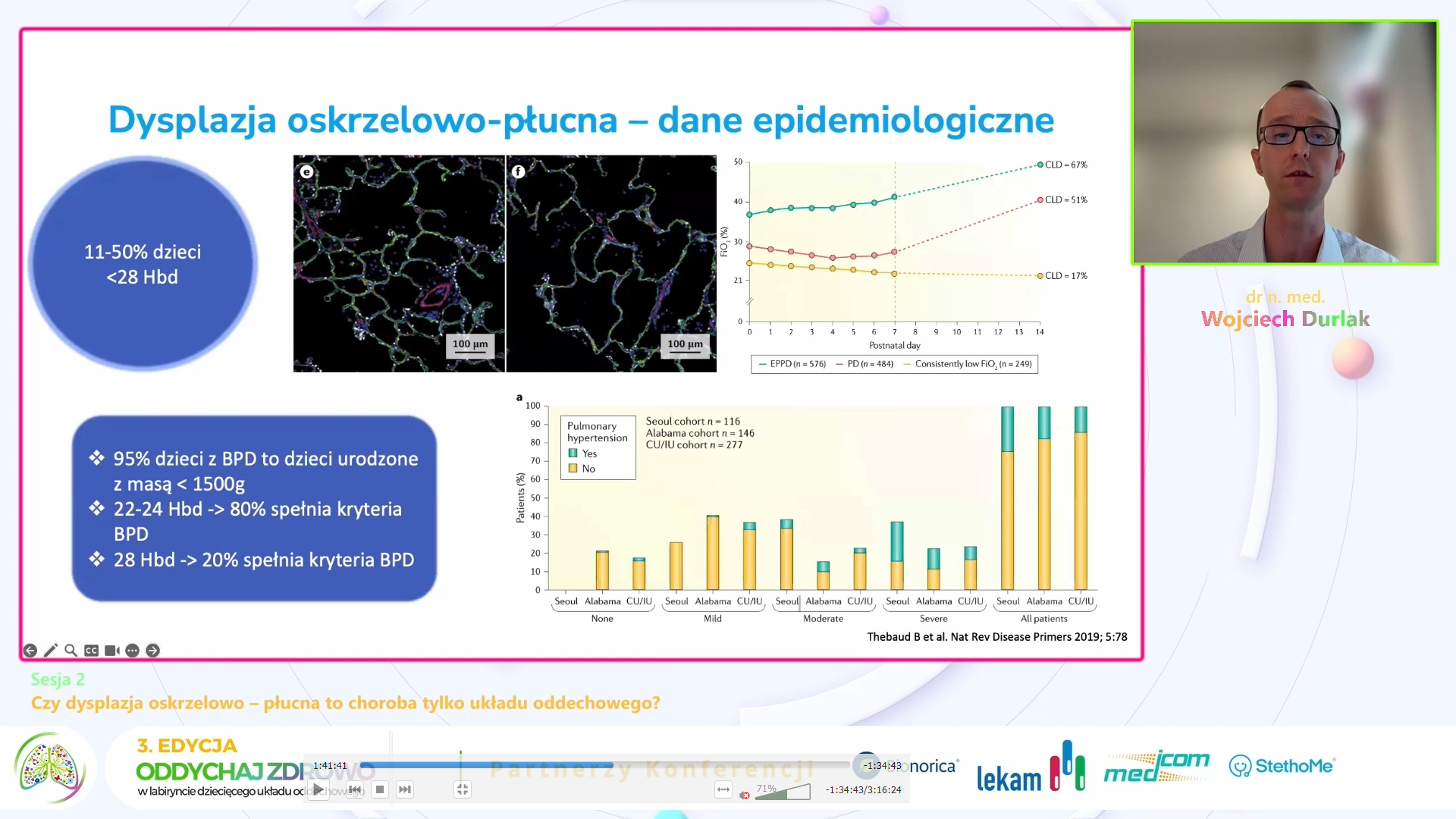Click the '11-50% dzieci <28 Hbd' circle

143,264
